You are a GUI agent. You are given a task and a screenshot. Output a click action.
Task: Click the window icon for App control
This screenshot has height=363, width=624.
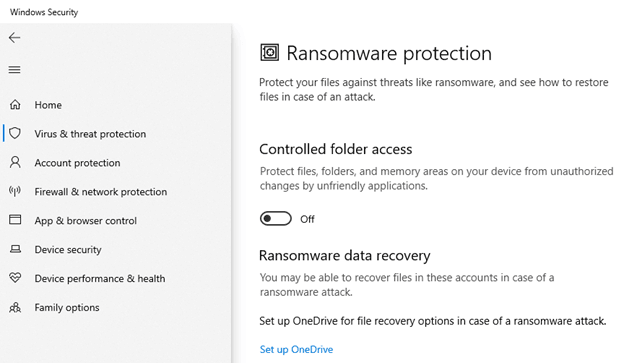[x=15, y=220]
